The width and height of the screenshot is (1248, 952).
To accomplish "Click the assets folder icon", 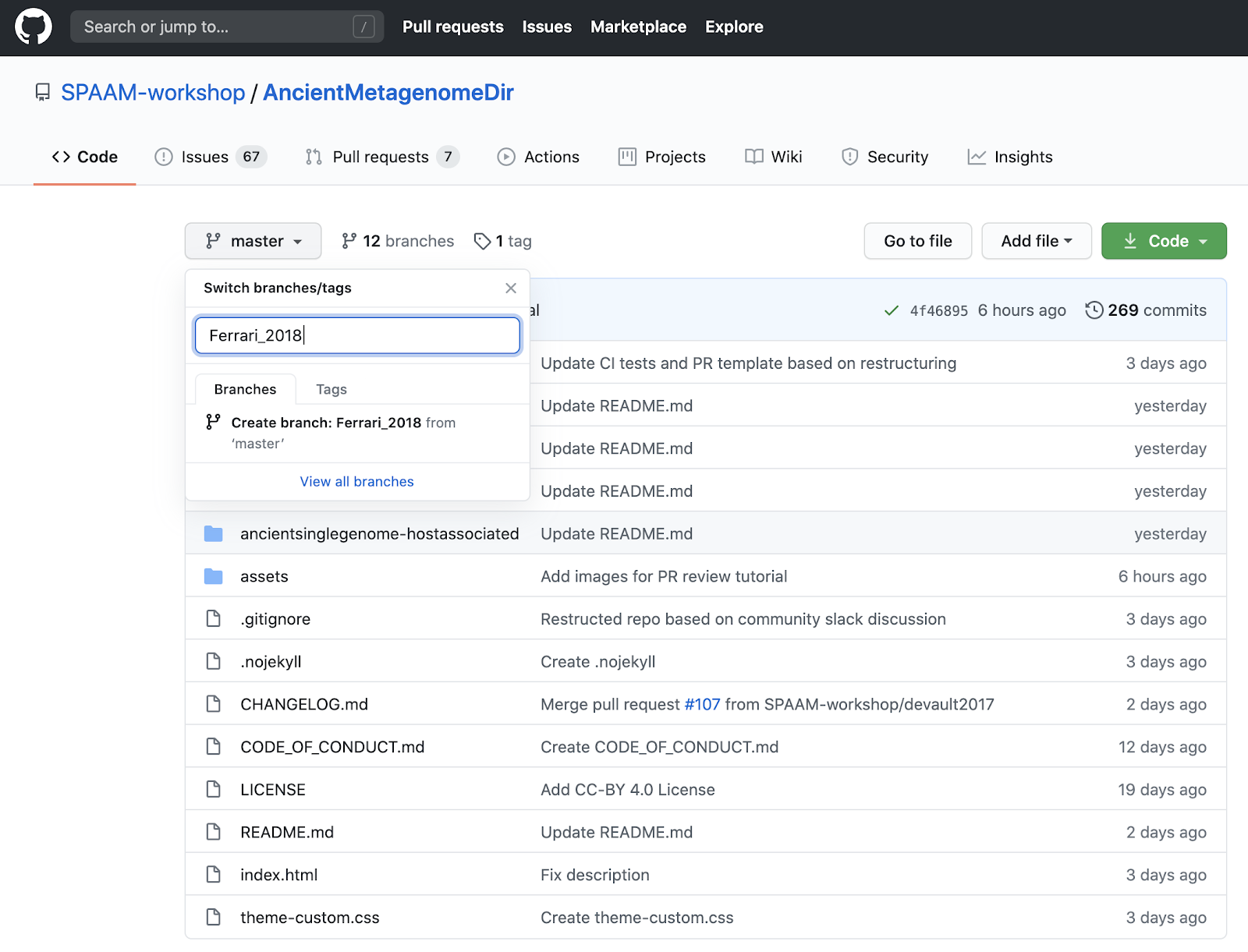I will pyautogui.click(x=213, y=577).
